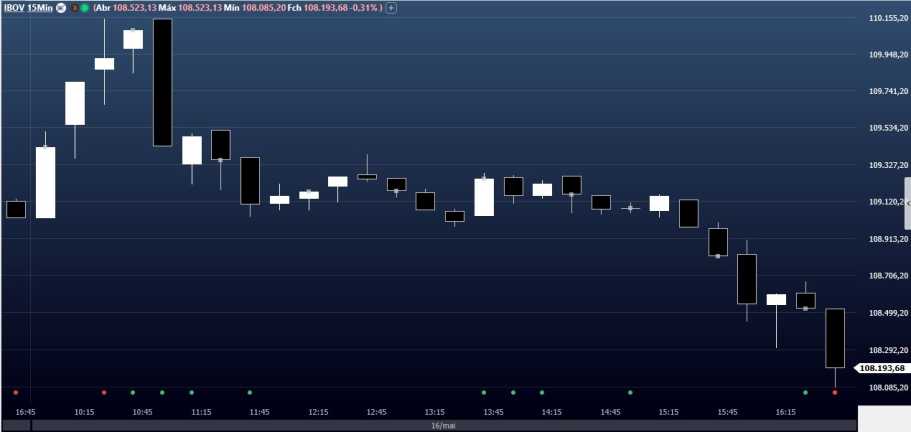Click the red event dot under last candle

coord(835,392)
